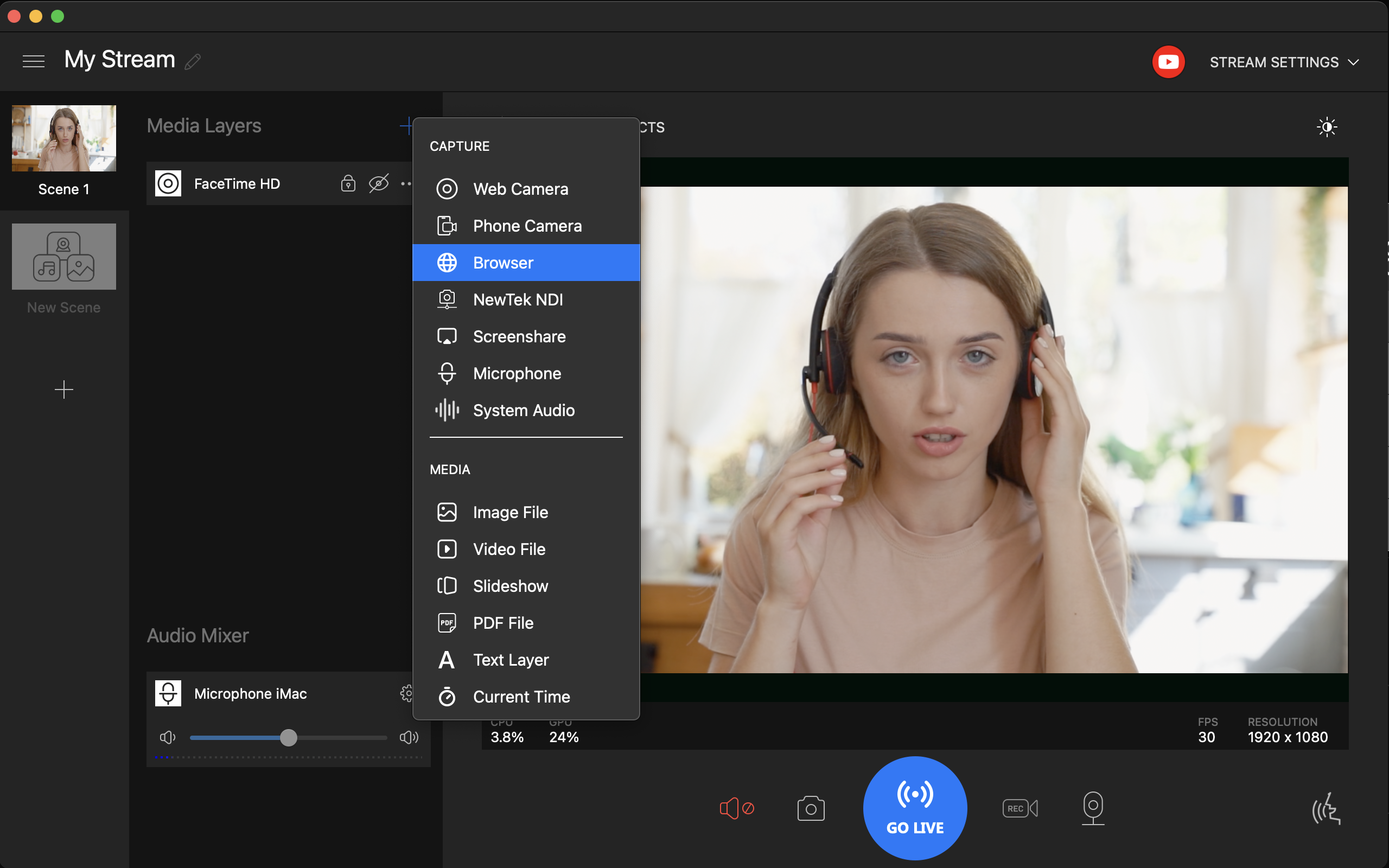Open FaceTime HD layer more options
1389x868 pixels.
[x=406, y=184]
